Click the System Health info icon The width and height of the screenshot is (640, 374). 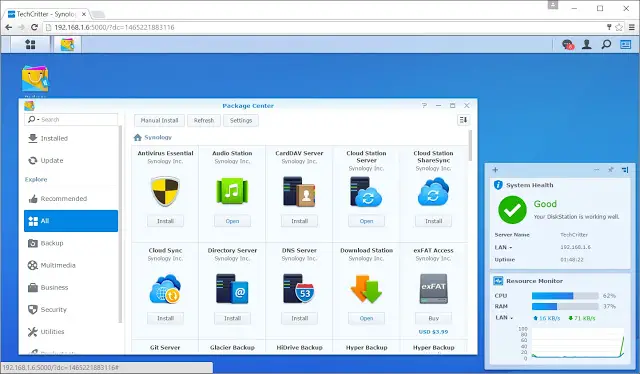coord(498,185)
